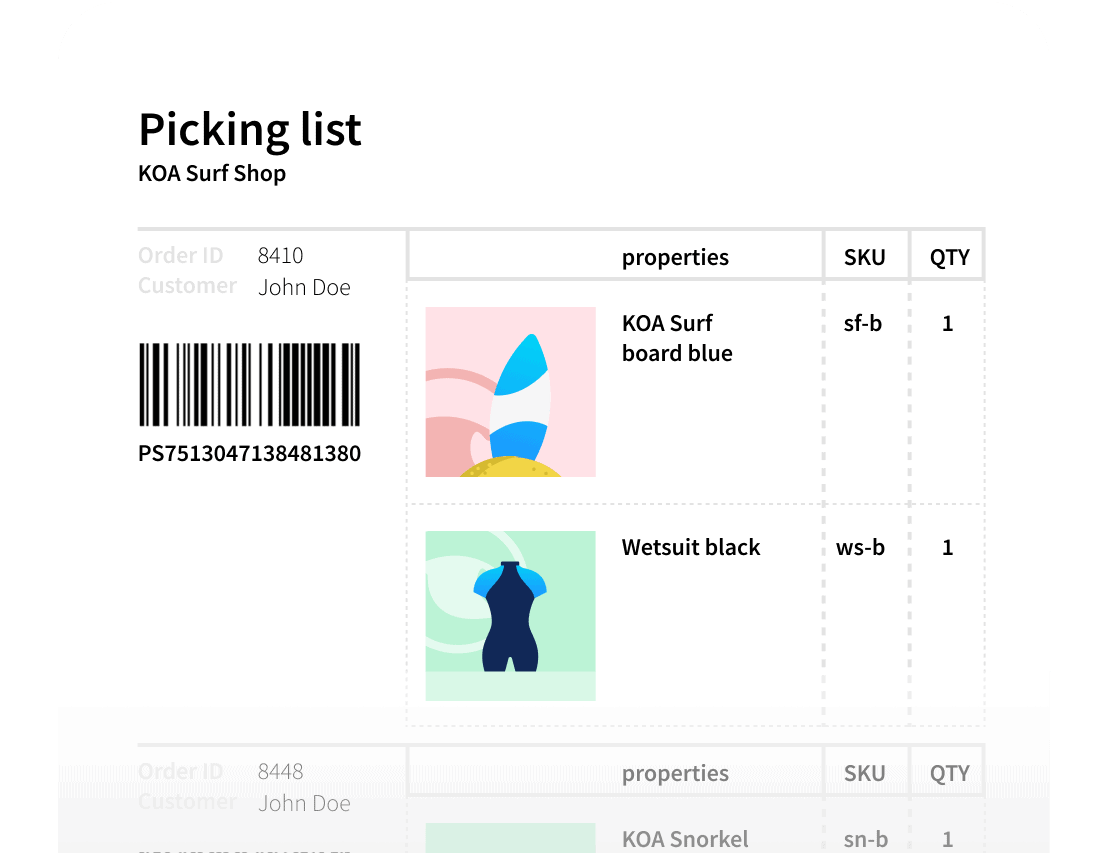Click SKU code sf-b
The height and width of the screenshot is (853, 1108).
tap(862, 323)
